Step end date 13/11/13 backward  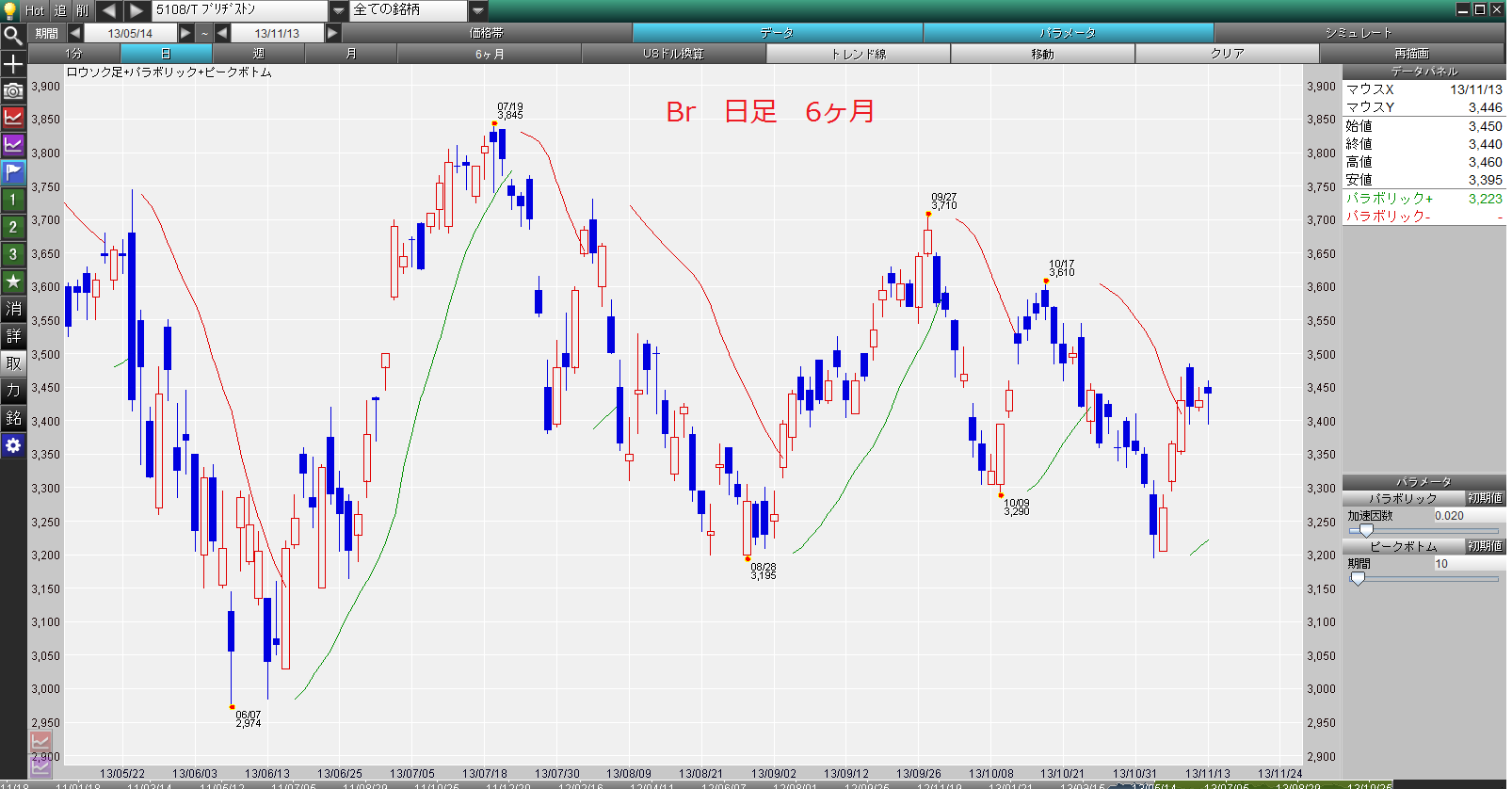222,33
